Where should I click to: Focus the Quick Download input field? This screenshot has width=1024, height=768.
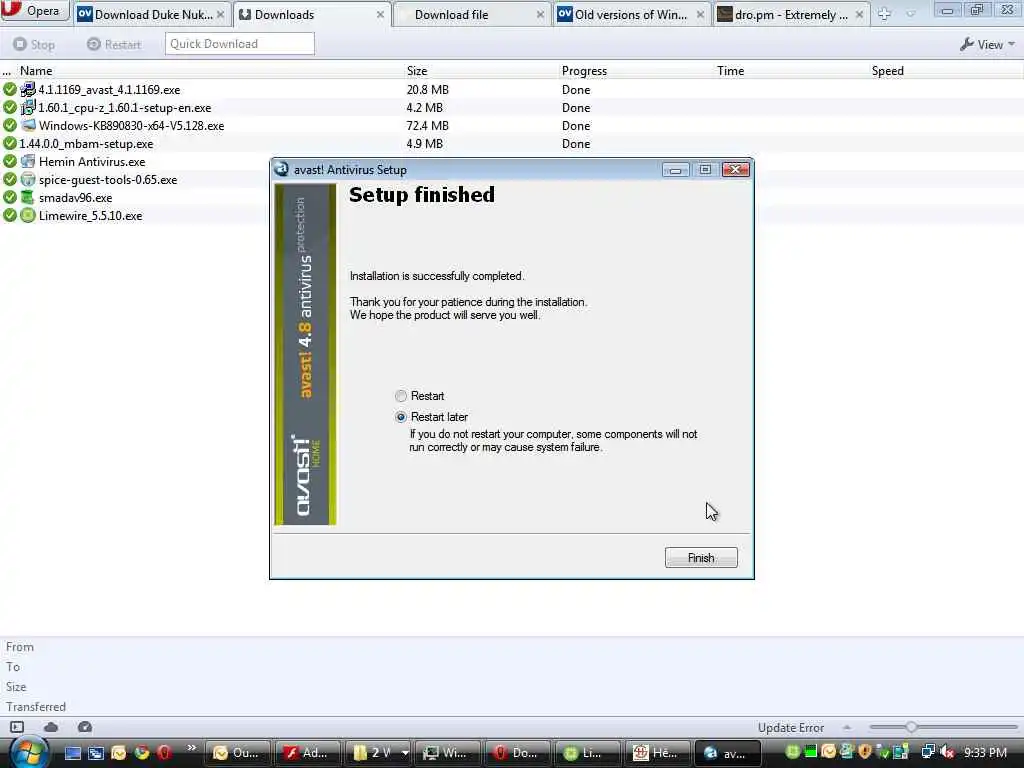(239, 44)
